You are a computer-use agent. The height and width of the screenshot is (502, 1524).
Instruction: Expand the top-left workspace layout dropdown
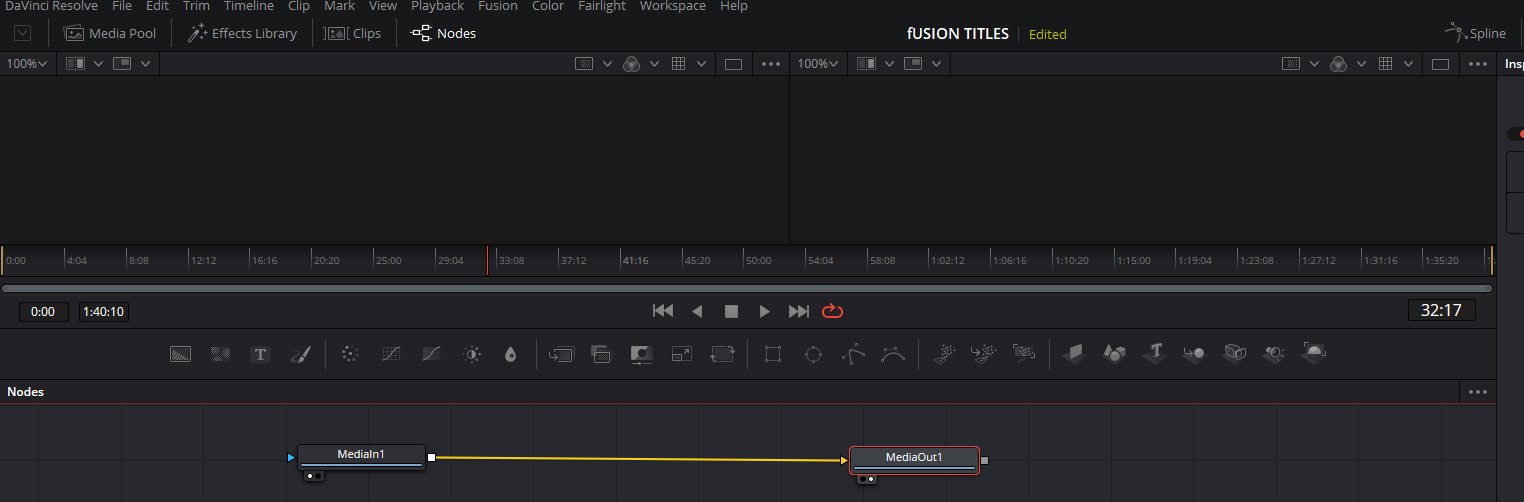click(23, 33)
